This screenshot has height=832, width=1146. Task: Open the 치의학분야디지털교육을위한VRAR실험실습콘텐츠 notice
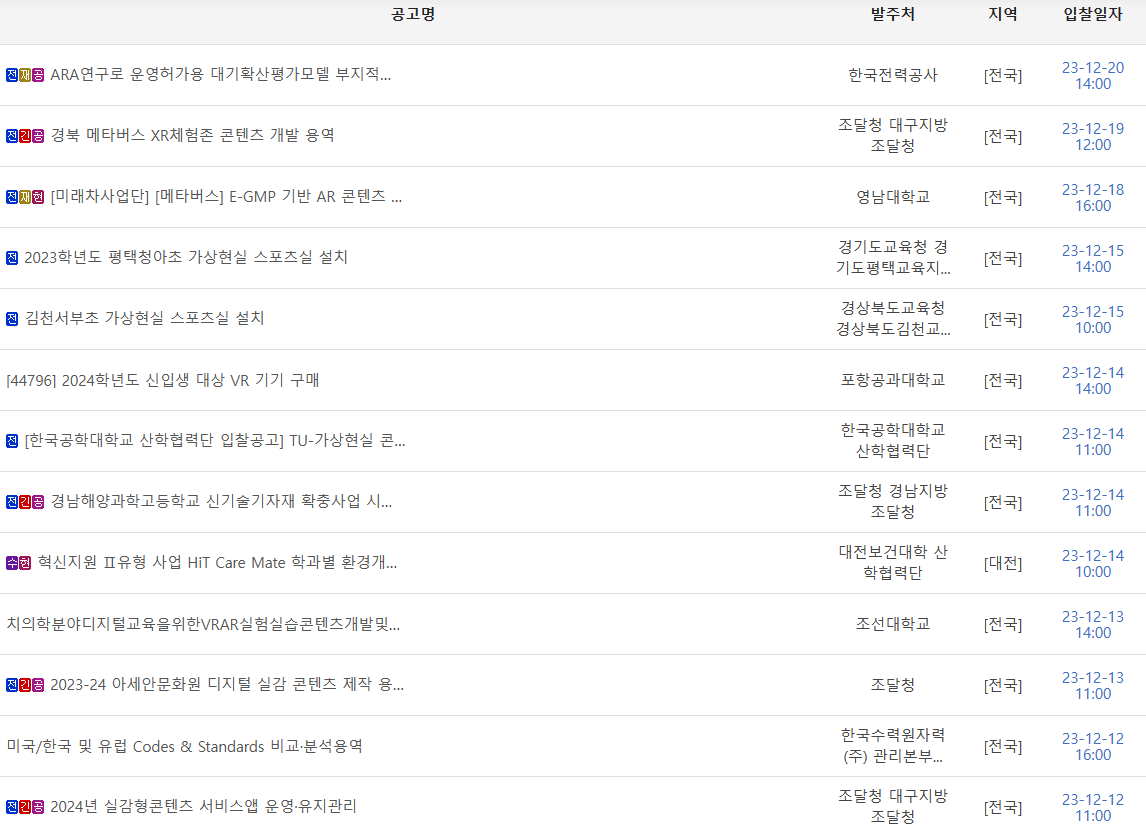pos(203,624)
